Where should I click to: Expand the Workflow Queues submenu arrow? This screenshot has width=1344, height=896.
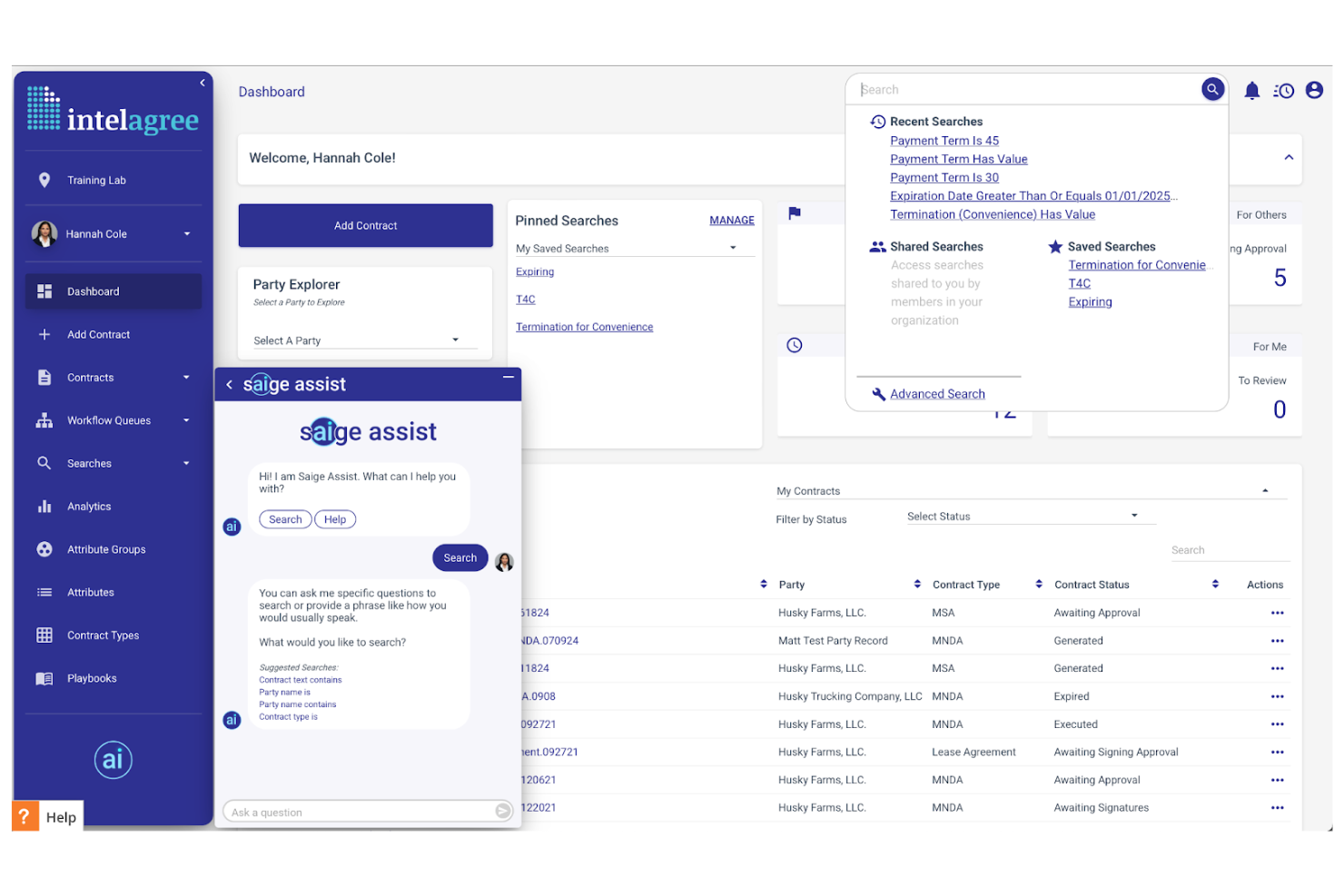pos(186,420)
